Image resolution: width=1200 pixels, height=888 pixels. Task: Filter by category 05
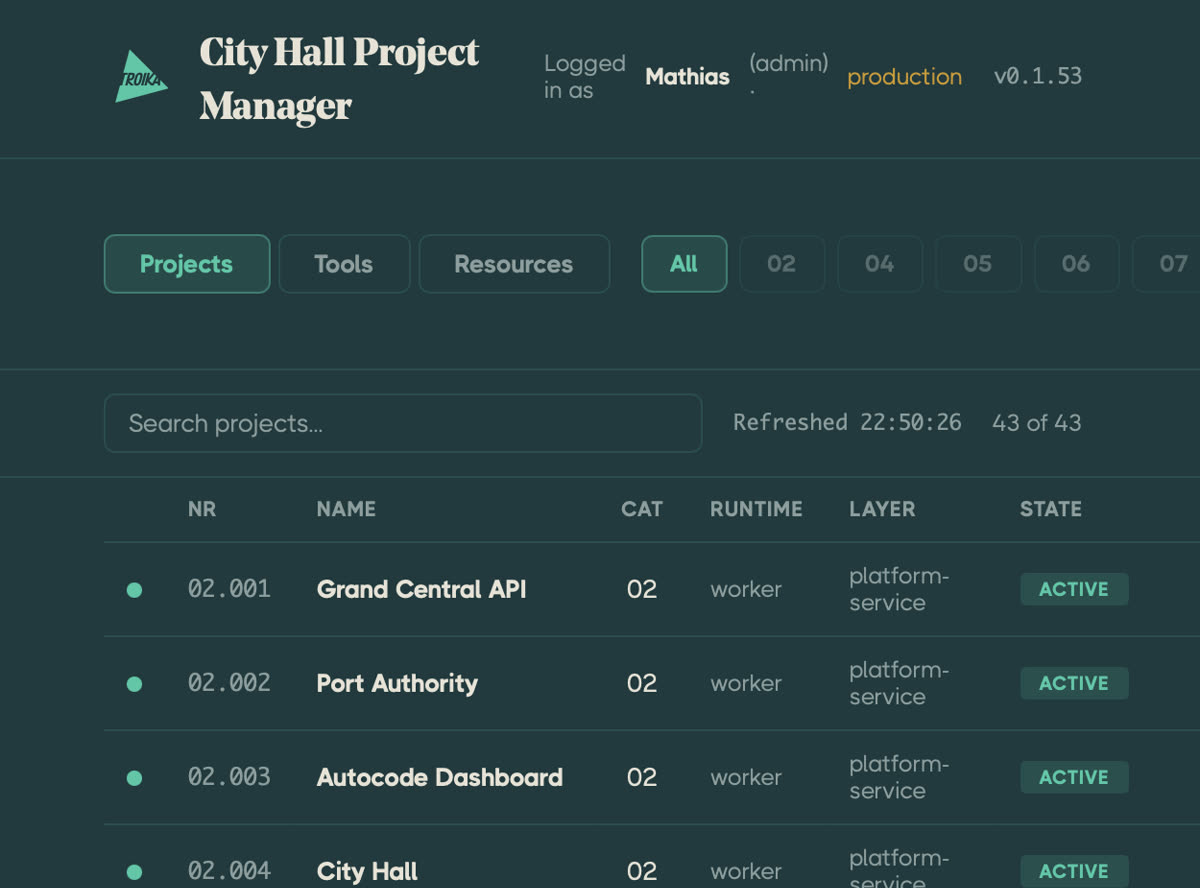click(x=978, y=264)
